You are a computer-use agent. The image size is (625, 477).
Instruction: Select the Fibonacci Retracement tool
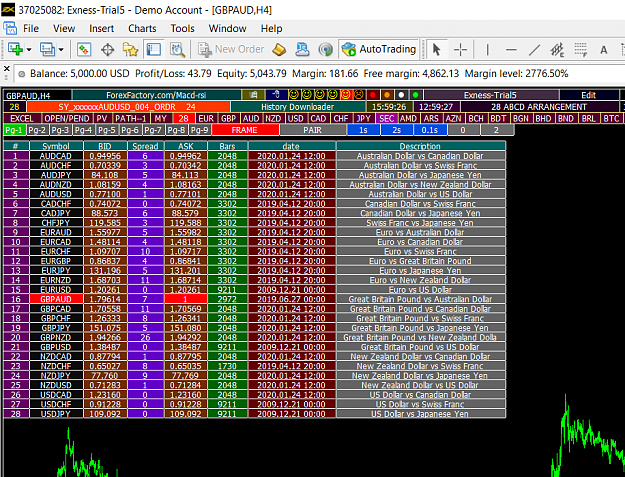pos(581,49)
